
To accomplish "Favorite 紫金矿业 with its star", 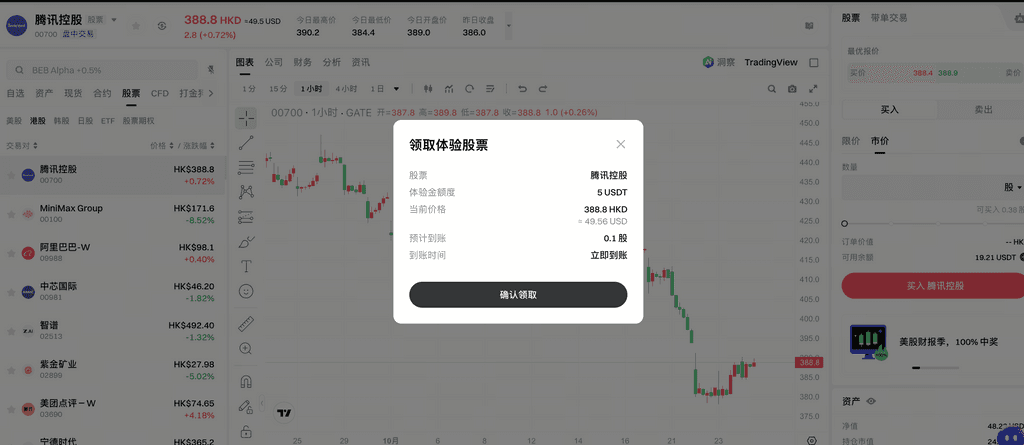I will coord(11,370).
